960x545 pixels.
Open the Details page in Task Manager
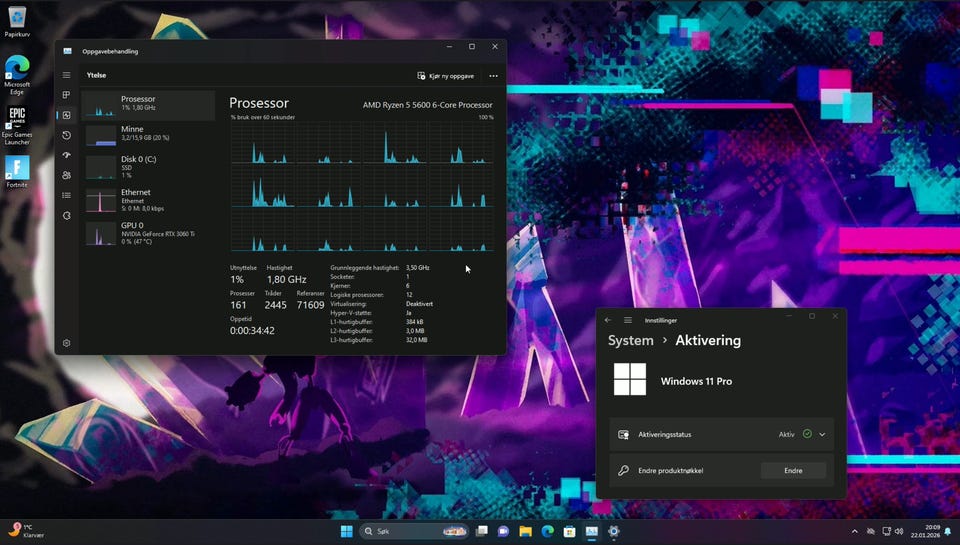pyautogui.click(x=66, y=195)
